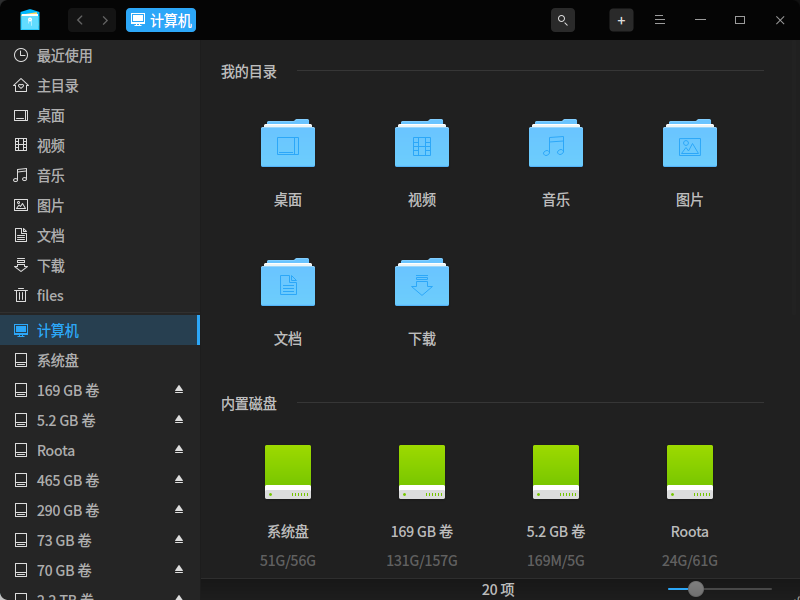Select the 系统盘 disk icon
This screenshot has width=800, height=600.
point(288,472)
